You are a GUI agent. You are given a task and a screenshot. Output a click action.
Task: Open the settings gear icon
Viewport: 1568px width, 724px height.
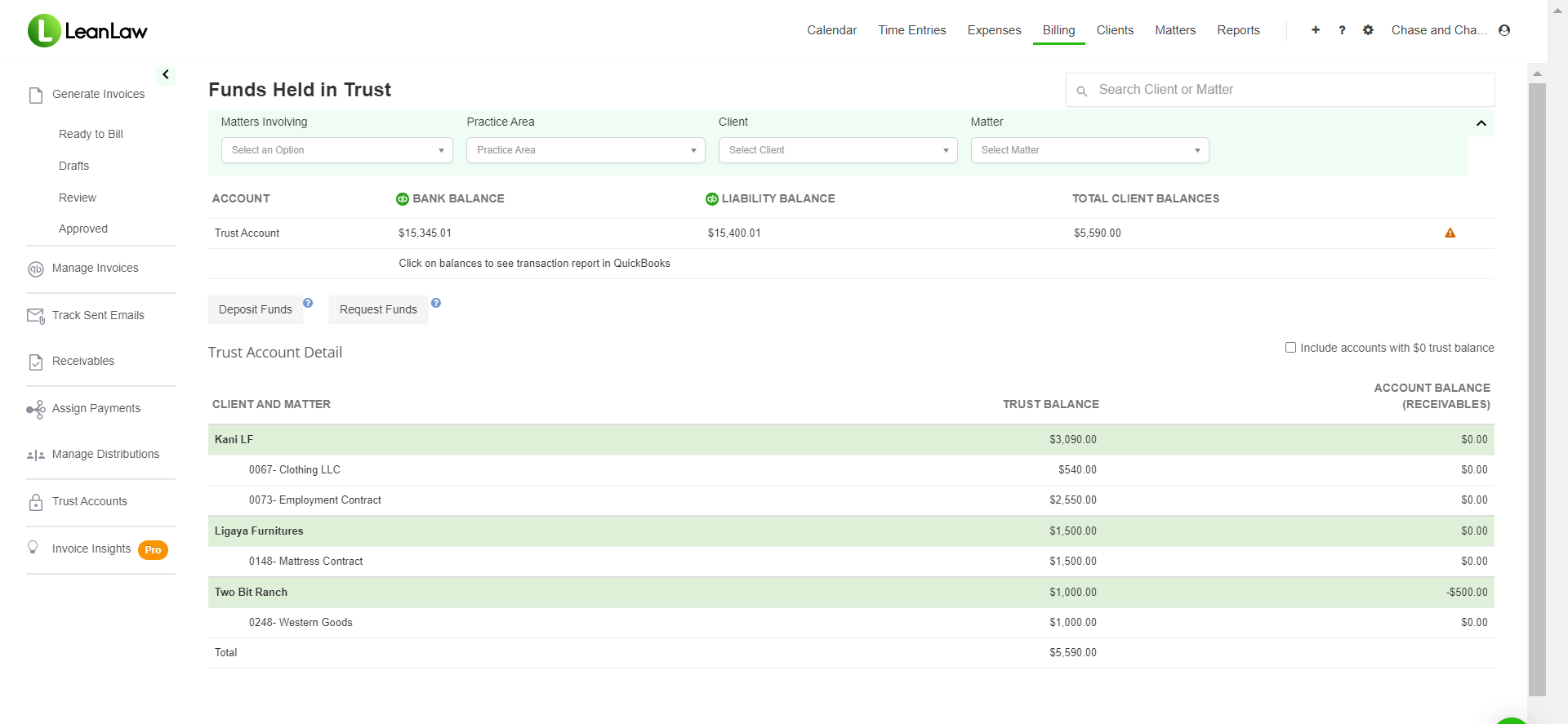pyautogui.click(x=1368, y=30)
